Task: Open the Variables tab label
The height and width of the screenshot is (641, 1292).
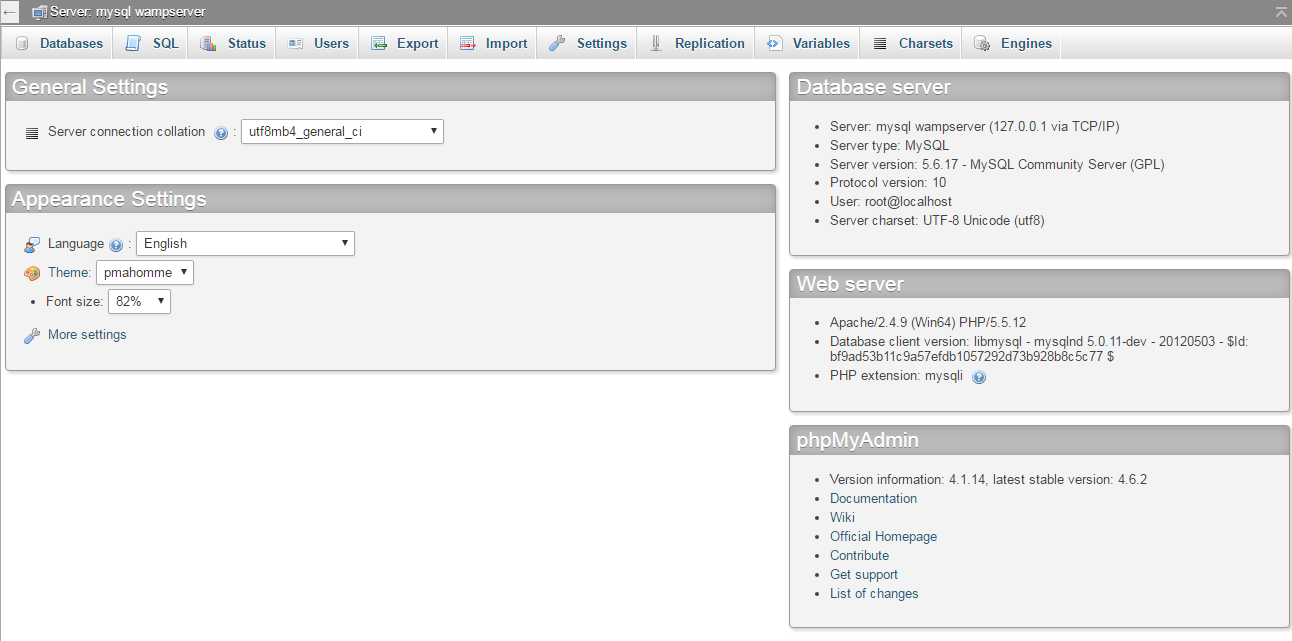Action: [821, 43]
